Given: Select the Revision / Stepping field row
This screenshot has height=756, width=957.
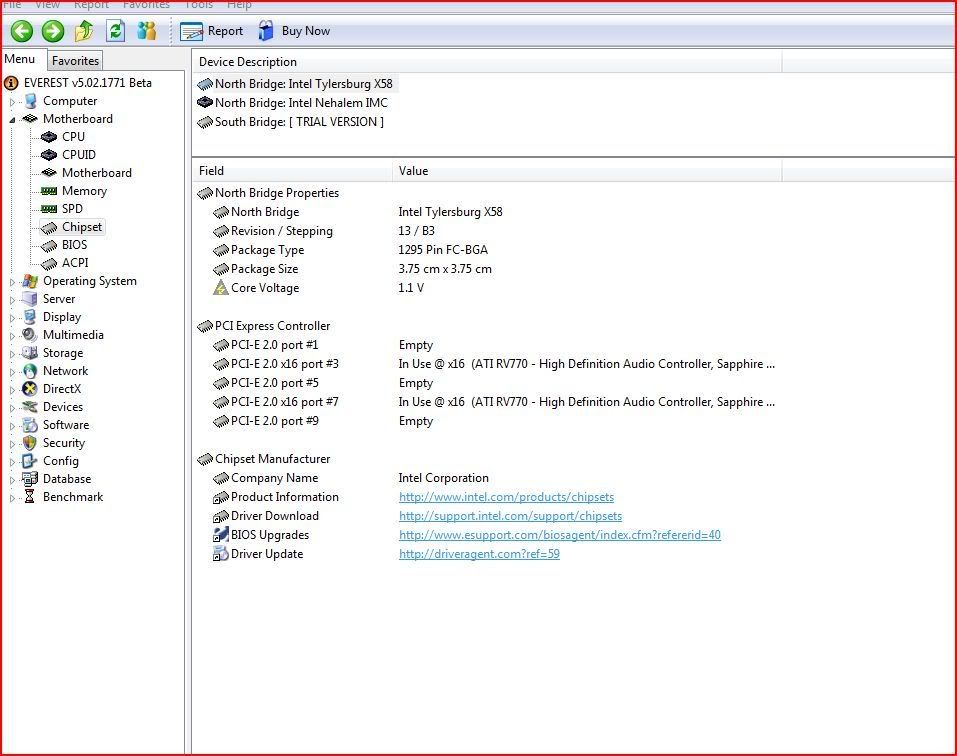Looking at the screenshot, I should coord(323,231).
